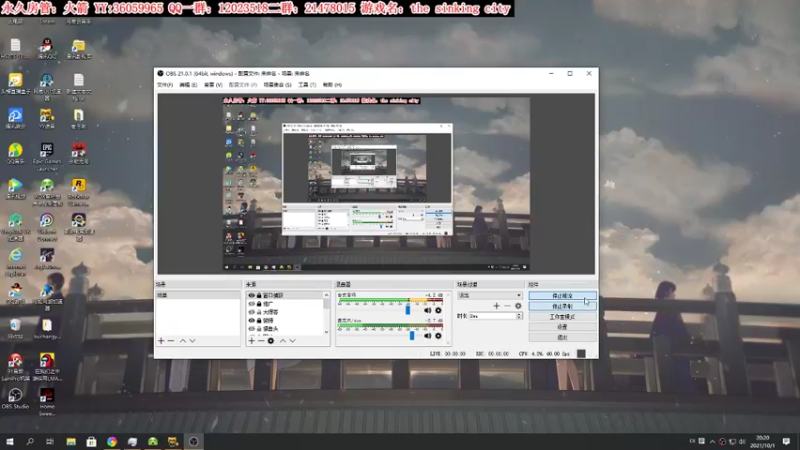Open the Windows Start menu
Viewport: 800px width, 450px height.
click(10, 441)
